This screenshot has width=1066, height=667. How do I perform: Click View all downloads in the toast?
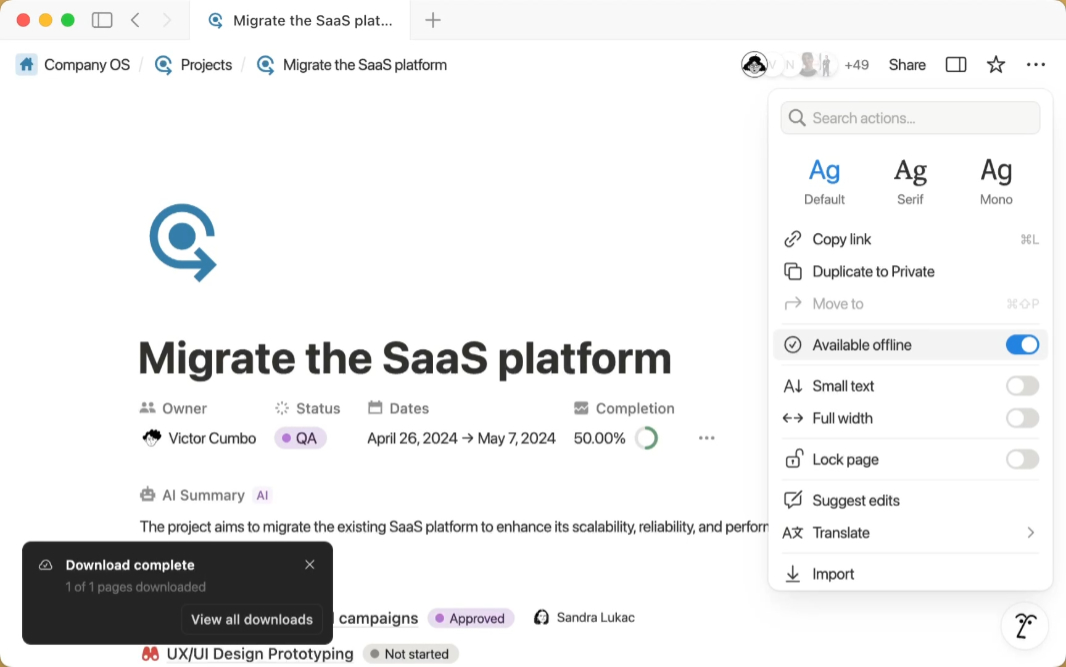[252, 619]
